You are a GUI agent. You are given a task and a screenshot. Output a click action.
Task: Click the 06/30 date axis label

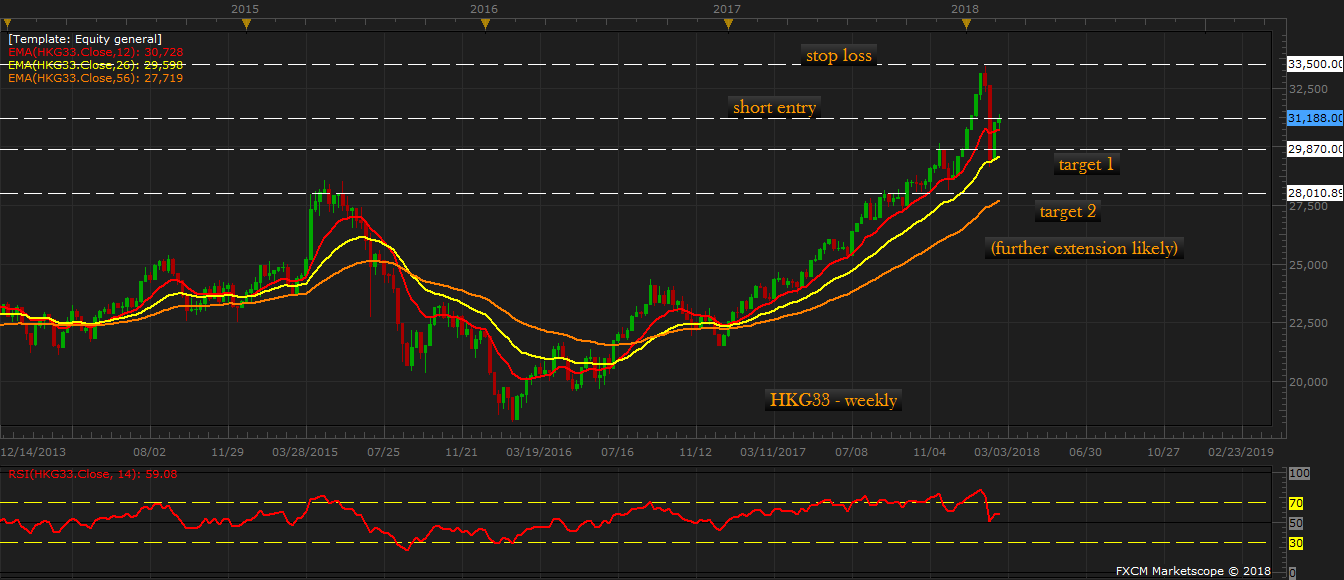(x=1085, y=452)
